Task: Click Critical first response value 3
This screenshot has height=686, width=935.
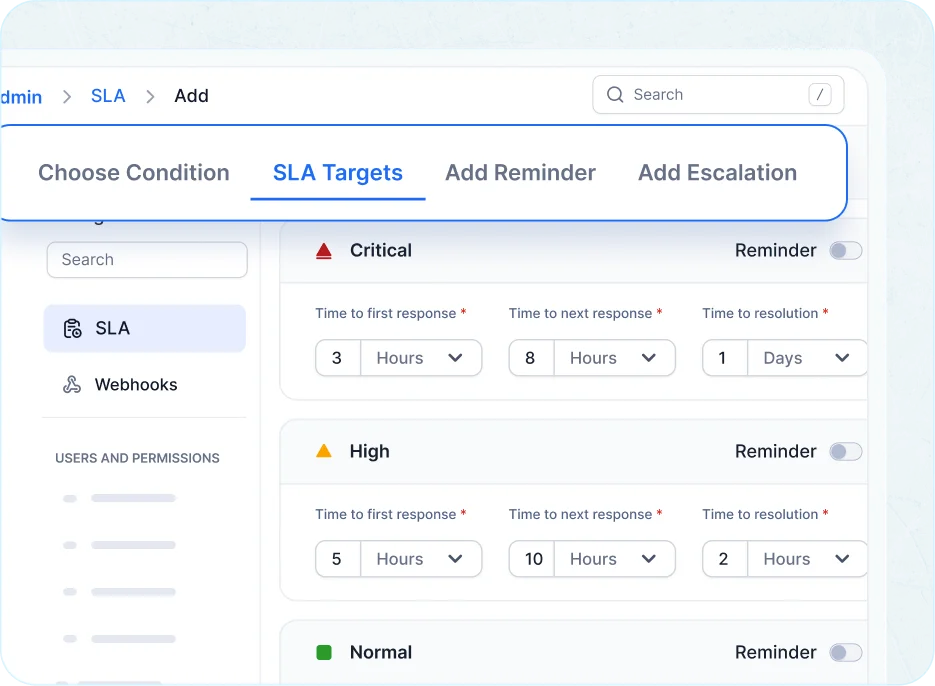Action: click(338, 358)
